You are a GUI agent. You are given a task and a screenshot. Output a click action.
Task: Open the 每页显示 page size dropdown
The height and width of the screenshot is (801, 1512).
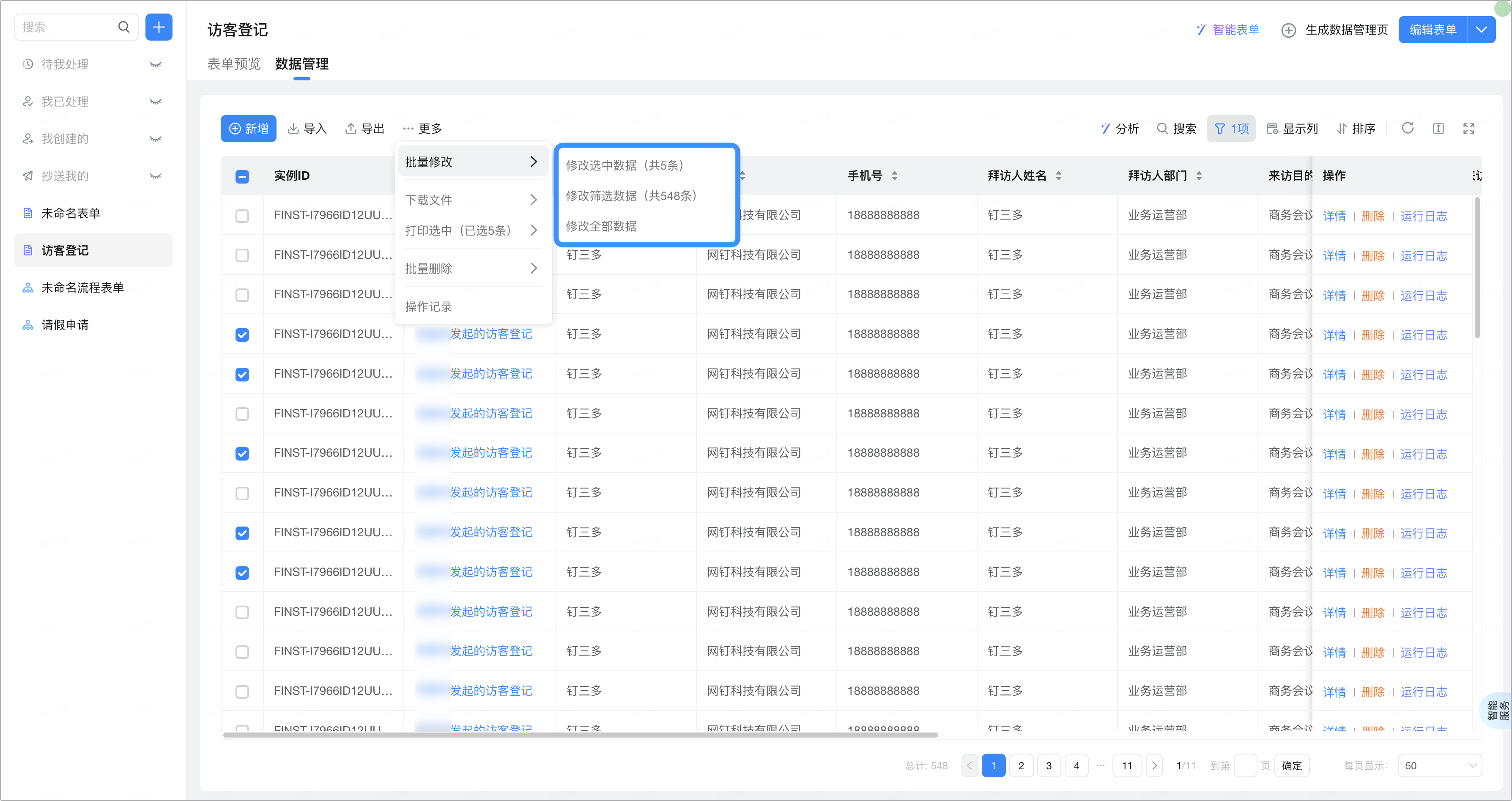tap(1439, 765)
